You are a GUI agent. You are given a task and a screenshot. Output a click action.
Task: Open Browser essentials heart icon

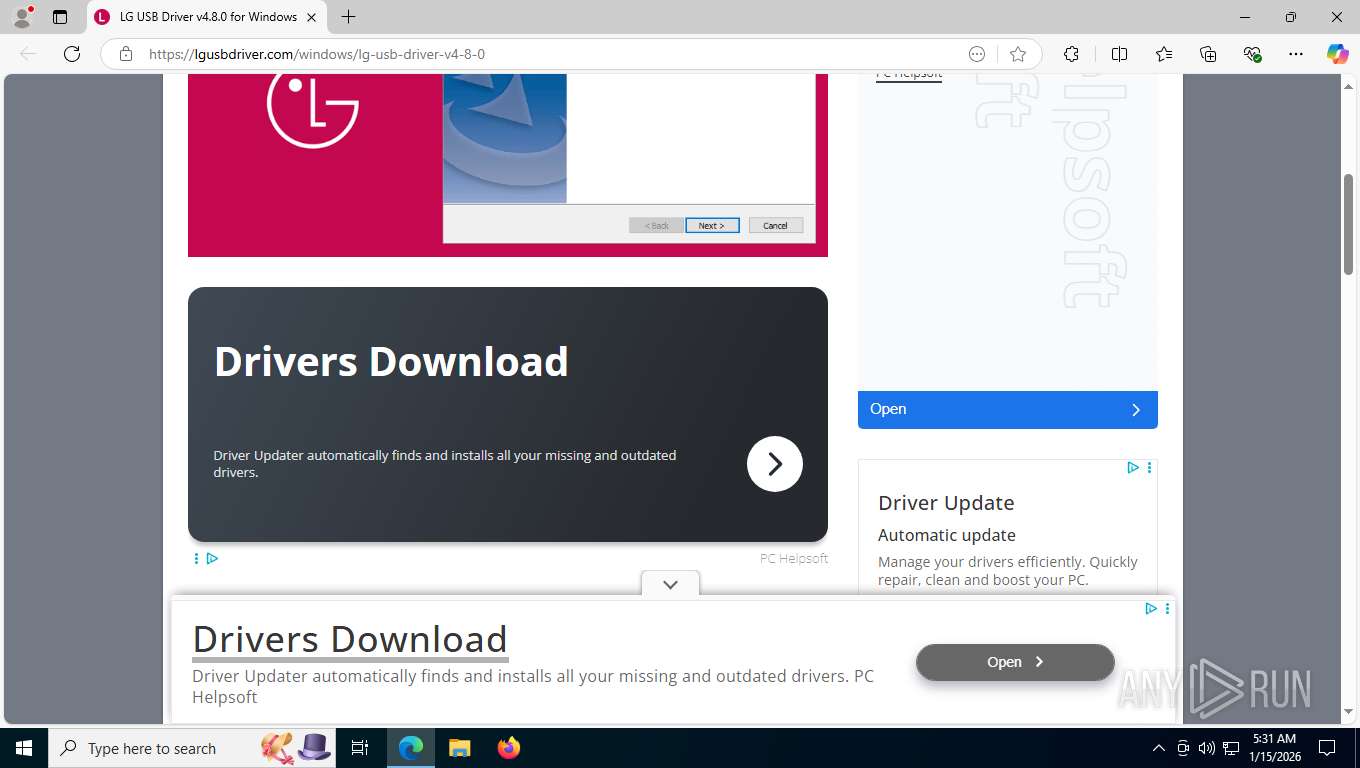pyautogui.click(x=1252, y=54)
